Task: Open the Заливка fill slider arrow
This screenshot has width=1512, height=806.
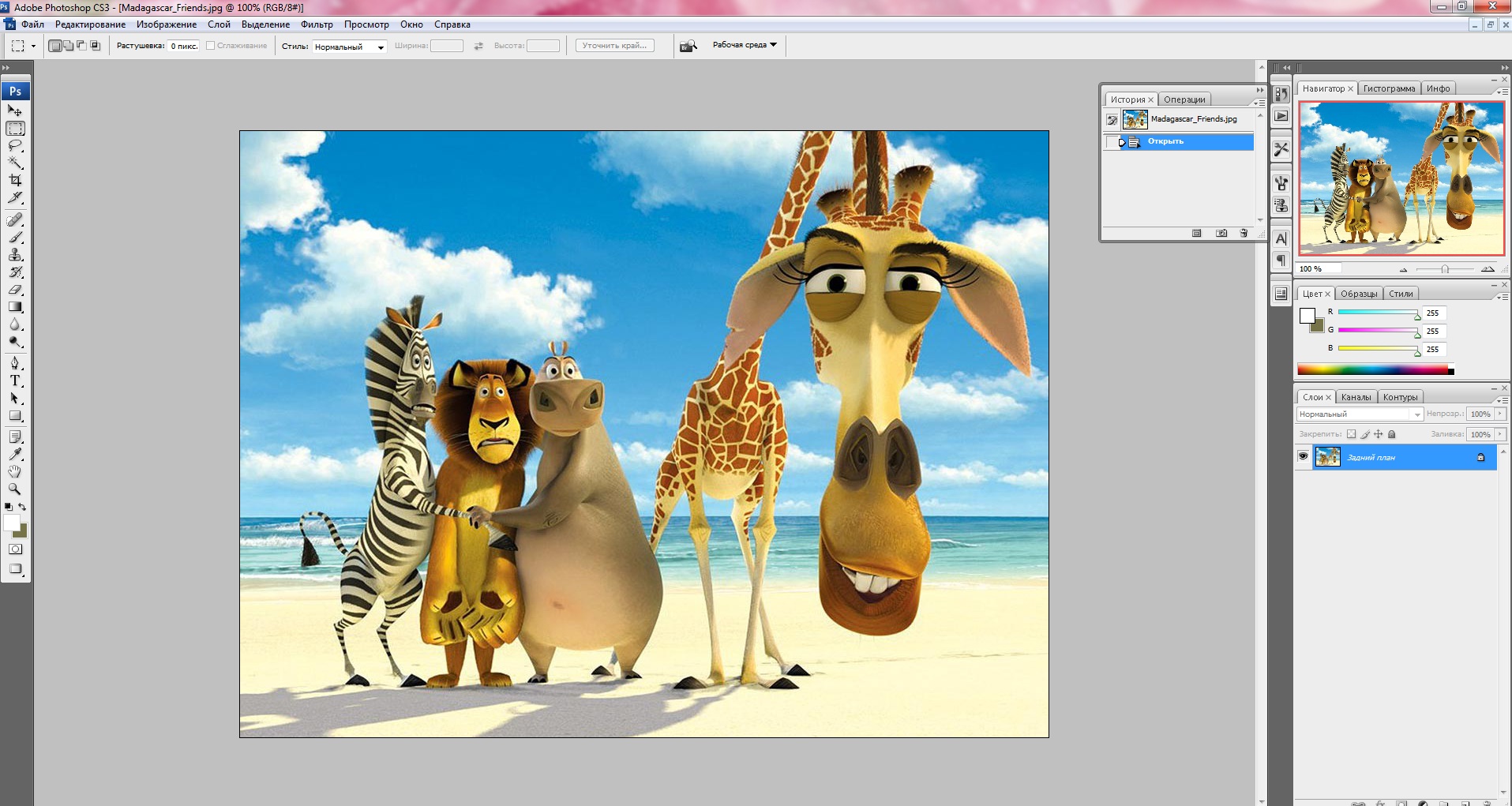Action: click(x=1500, y=434)
